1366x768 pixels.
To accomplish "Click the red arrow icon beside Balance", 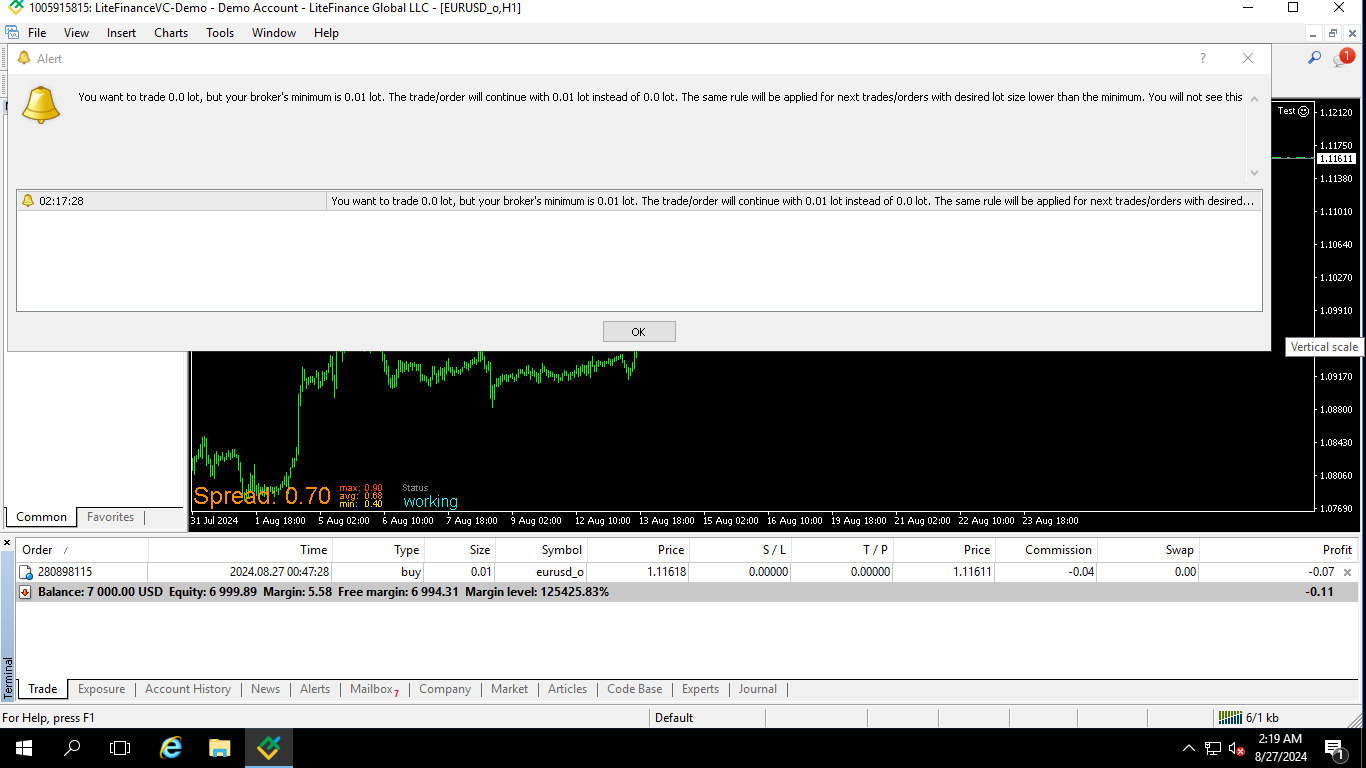I will [x=26, y=592].
